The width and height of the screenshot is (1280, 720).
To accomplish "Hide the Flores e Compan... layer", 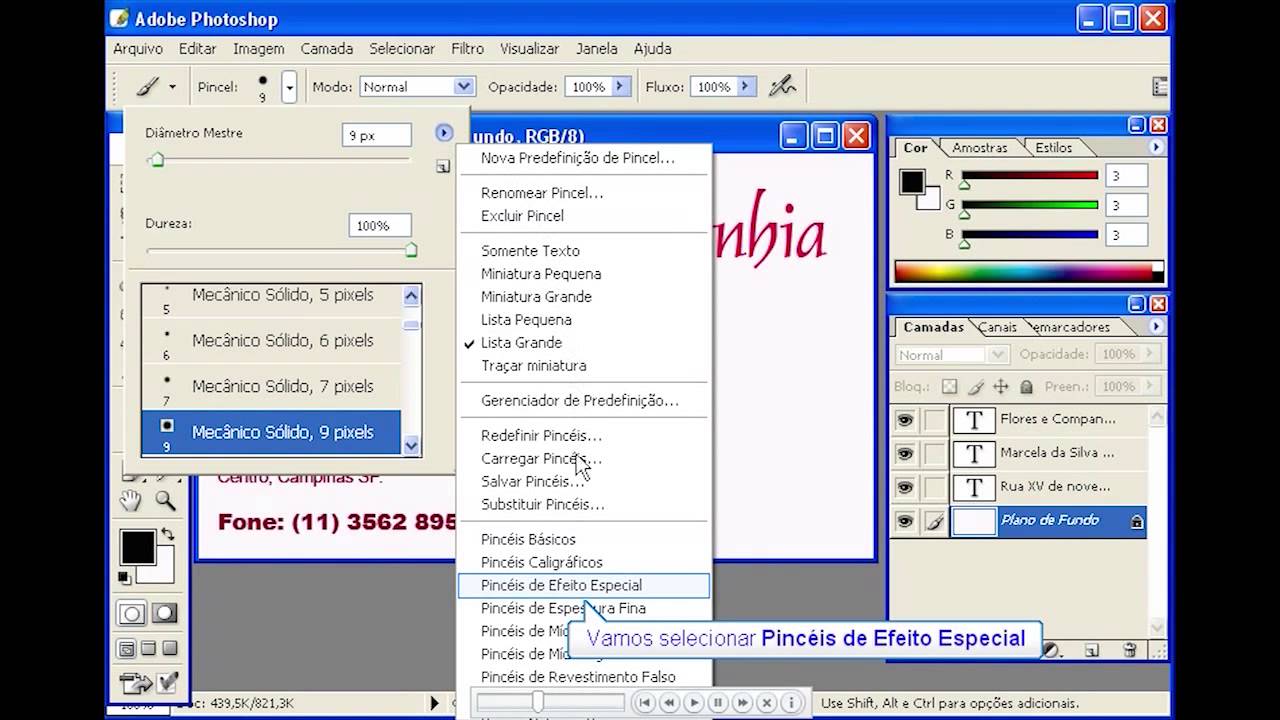I will (x=905, y=420).
